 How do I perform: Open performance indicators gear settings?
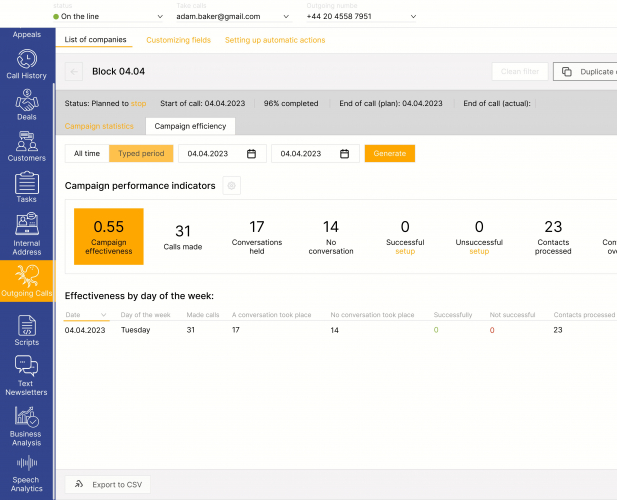coord(231,185)
